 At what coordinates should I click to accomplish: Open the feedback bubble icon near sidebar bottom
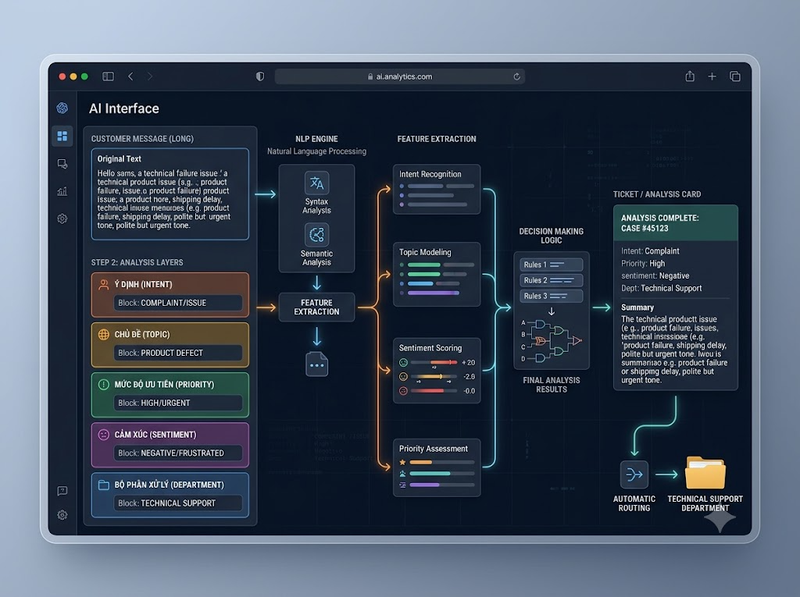coord(62,491)
